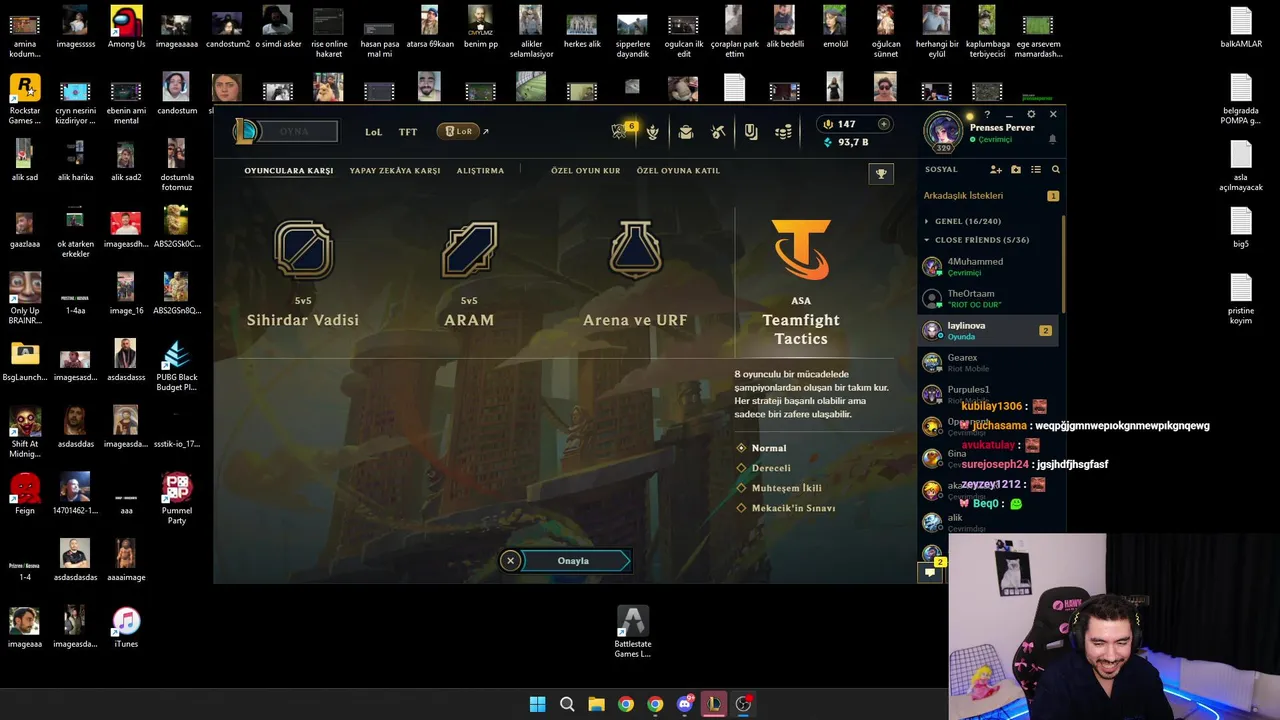
Task: Click the X cancel button beside Onayla
Action: (510, 561)
